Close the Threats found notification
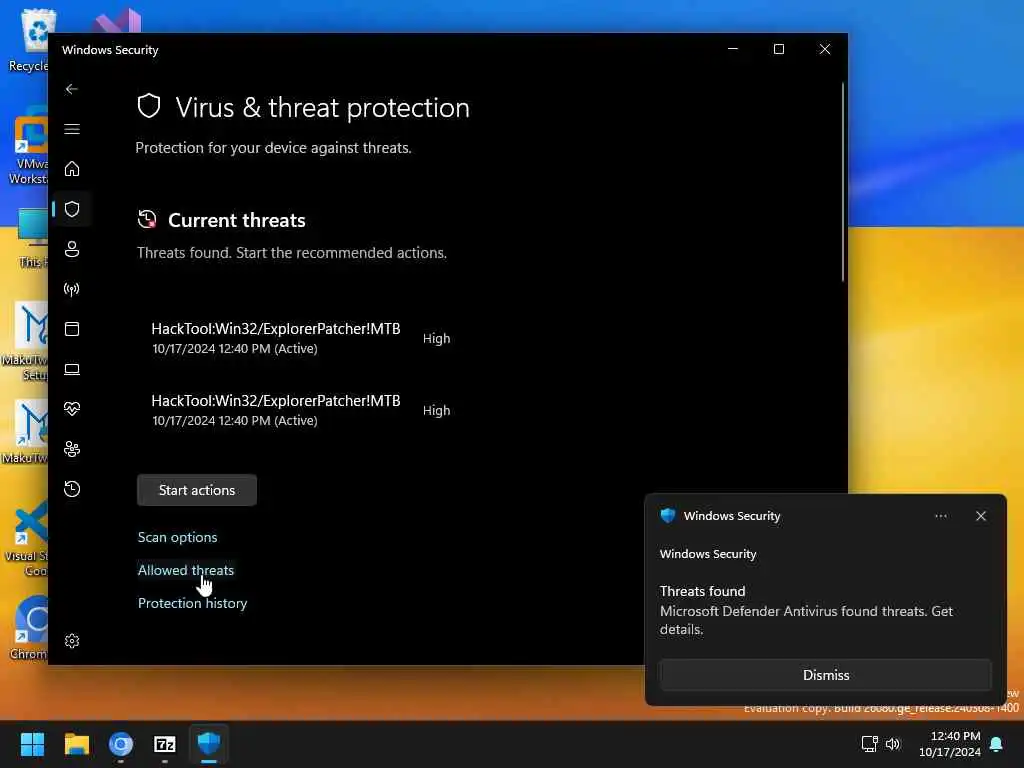Screen dimensions: 1024x768 [981, 516]
